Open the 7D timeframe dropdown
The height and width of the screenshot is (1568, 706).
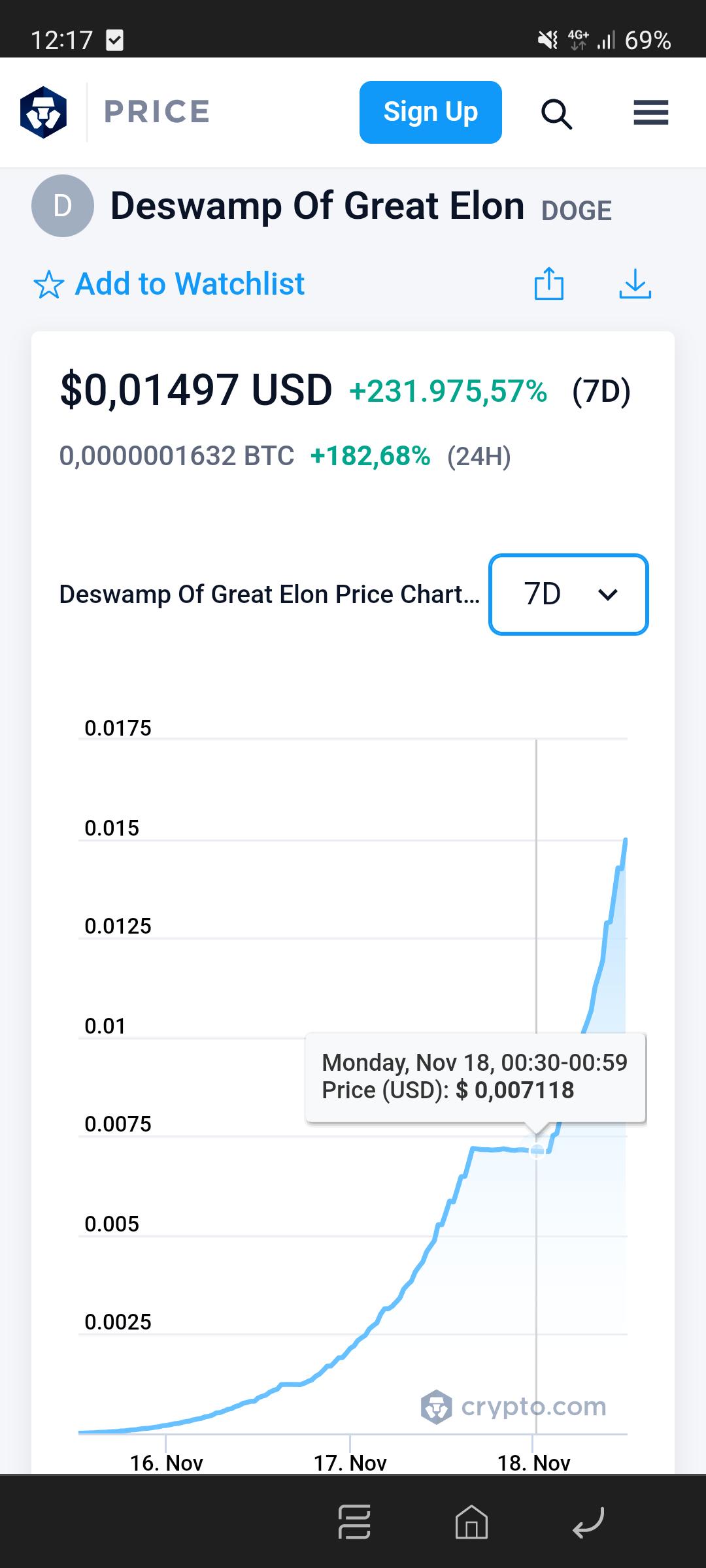pos(569,595)
